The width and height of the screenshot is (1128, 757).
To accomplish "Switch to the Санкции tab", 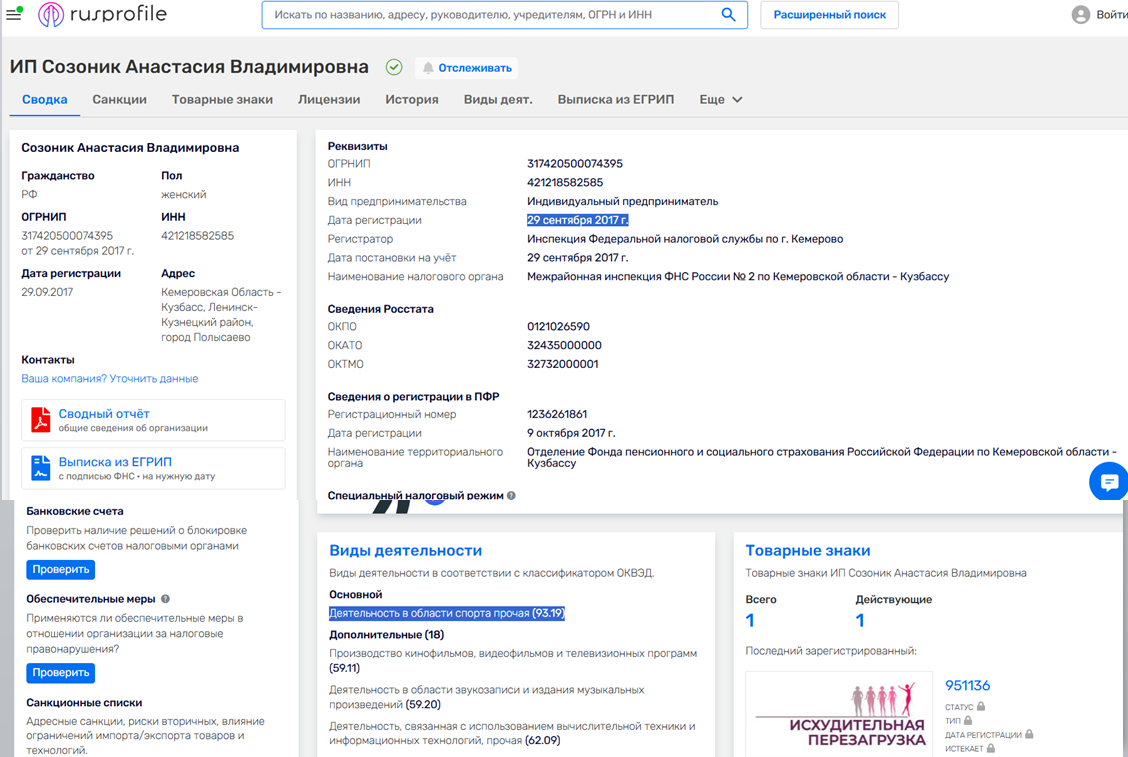I will 119,100.
